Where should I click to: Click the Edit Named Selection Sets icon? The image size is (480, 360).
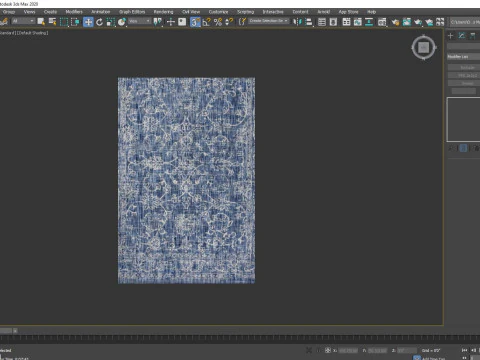242,22
